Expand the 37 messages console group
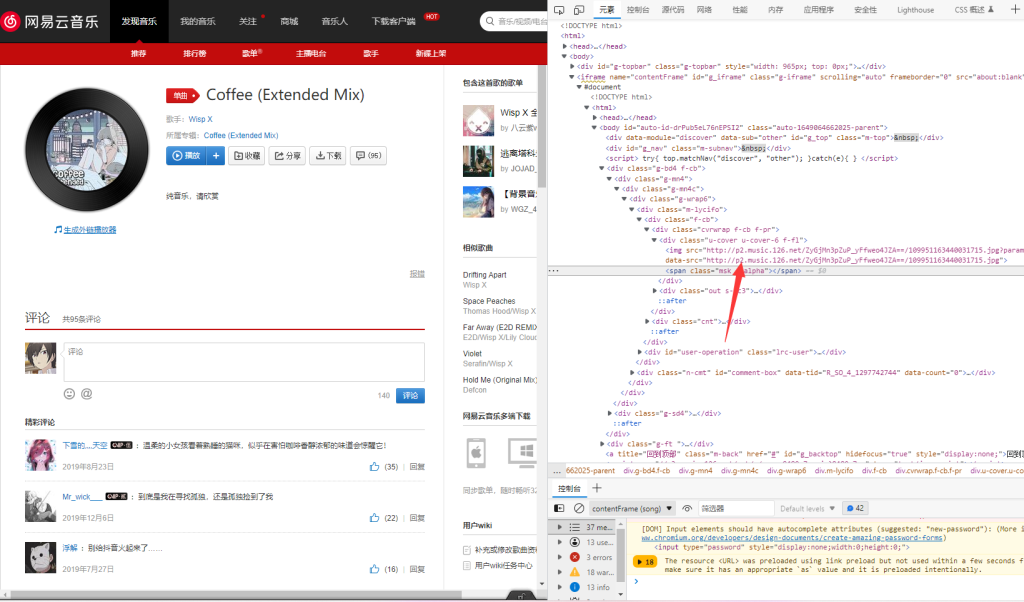1024x602 pixels. click(x=560, y=526)
